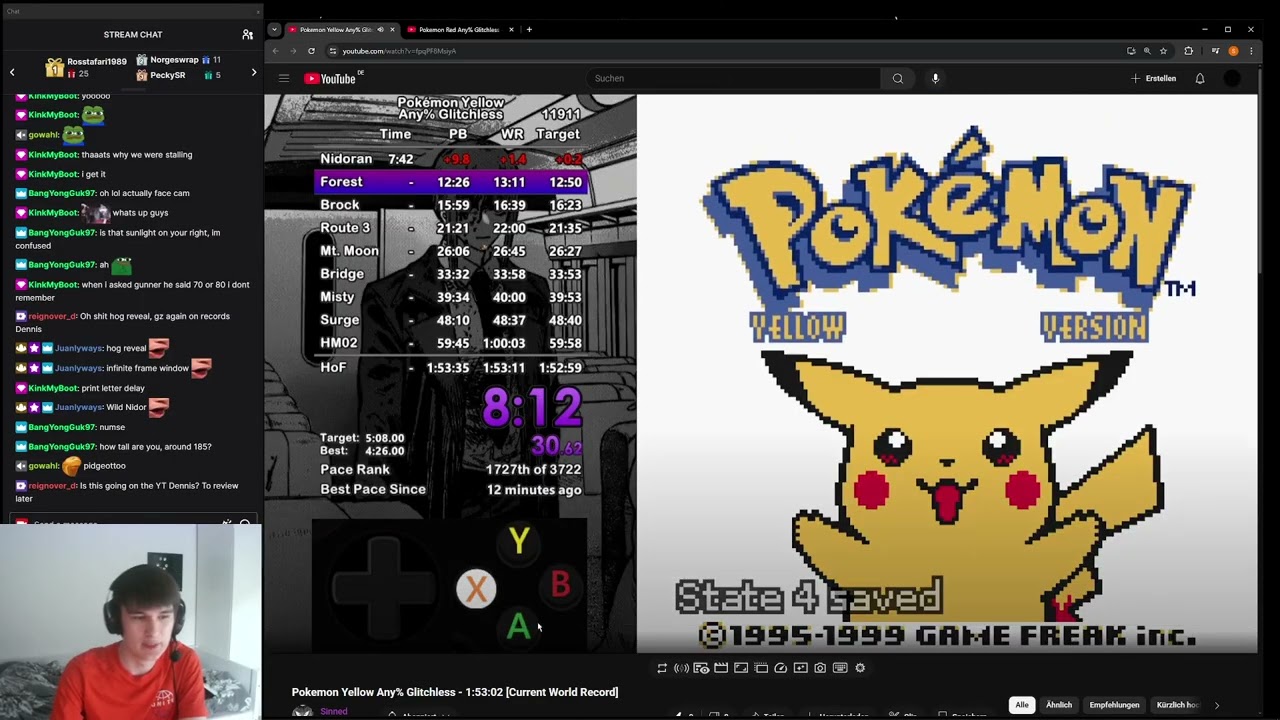Open the keyboard shortcuts icon below video
The width and height of the screenshot is (1280, 720).
(840, 668)
